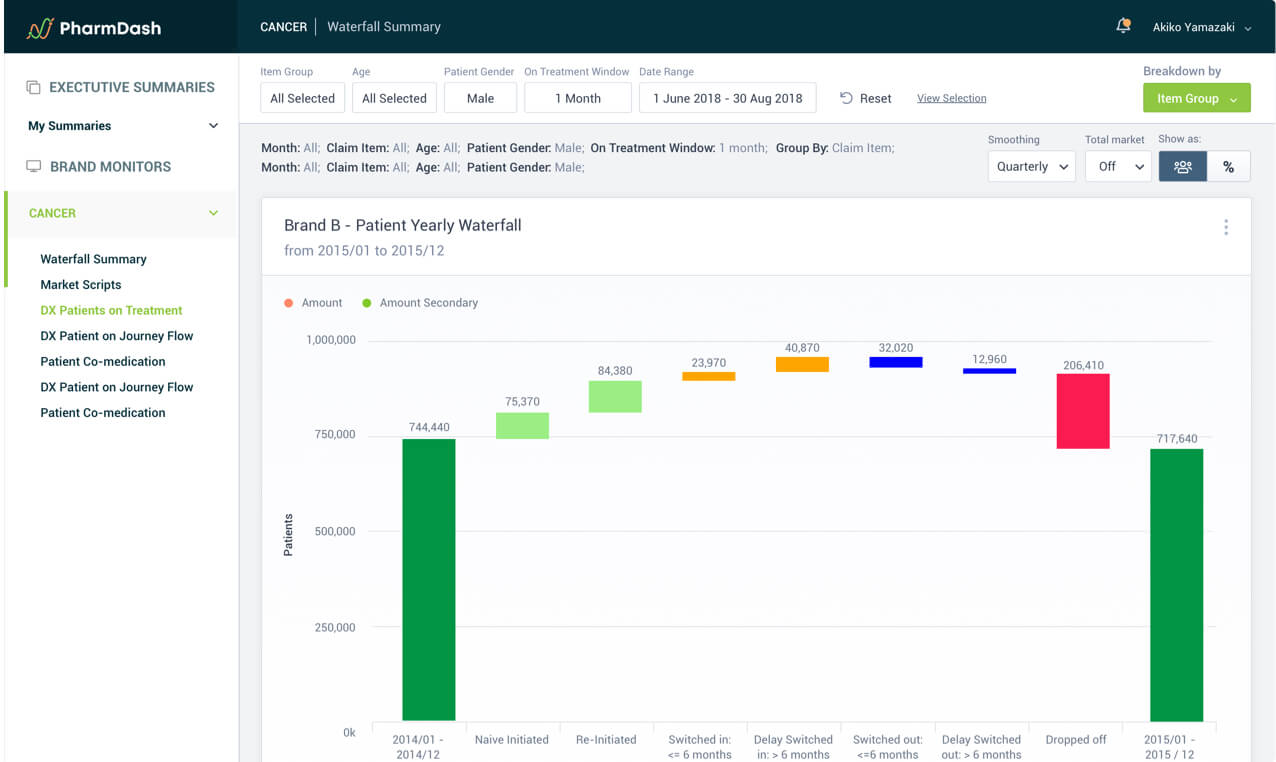1276x762 pixels.
Task: Toggle the Amount Secondary legend series
Action: point(420,303)
